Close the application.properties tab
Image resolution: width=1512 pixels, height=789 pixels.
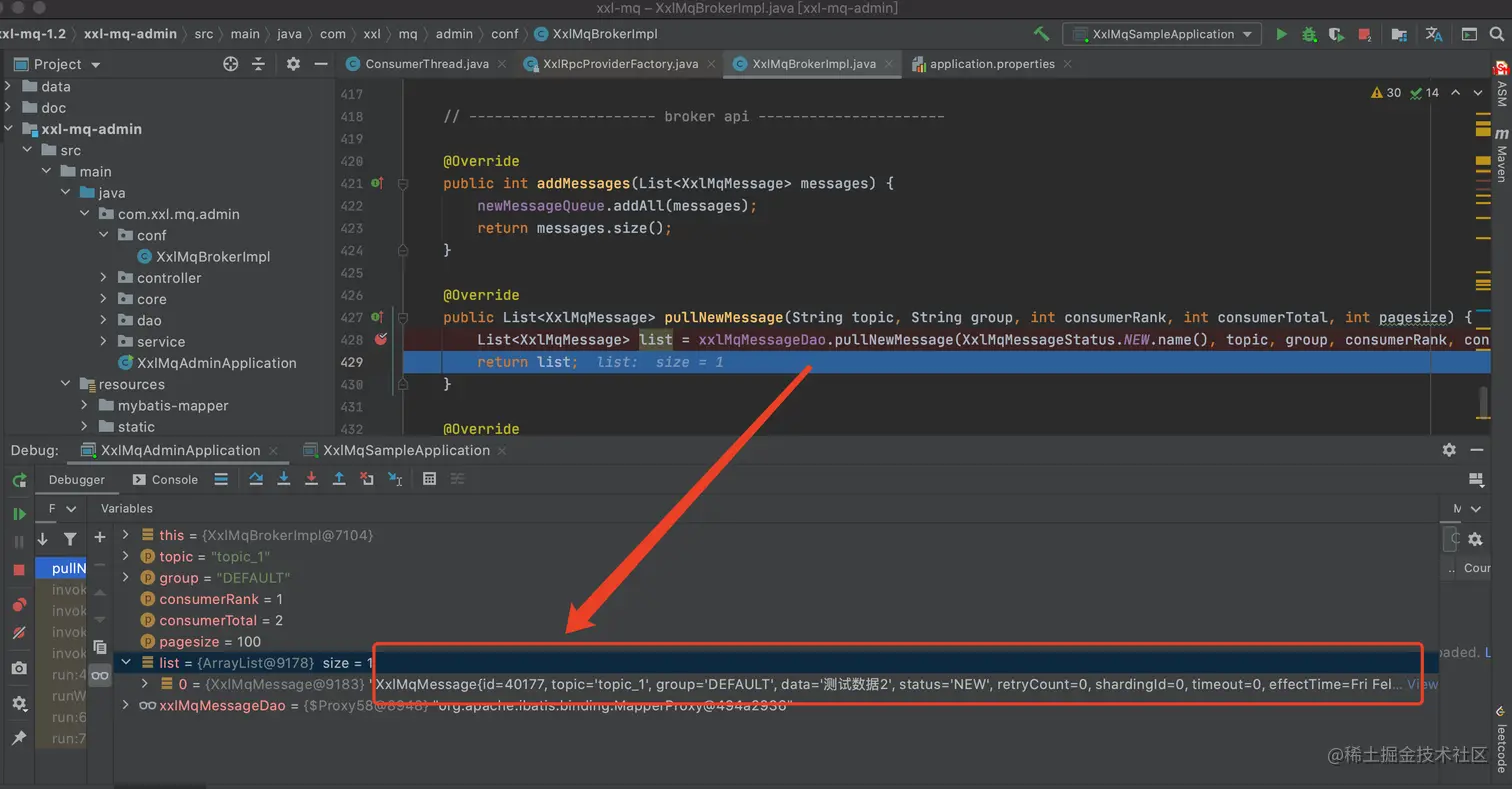coord(1067,64)
